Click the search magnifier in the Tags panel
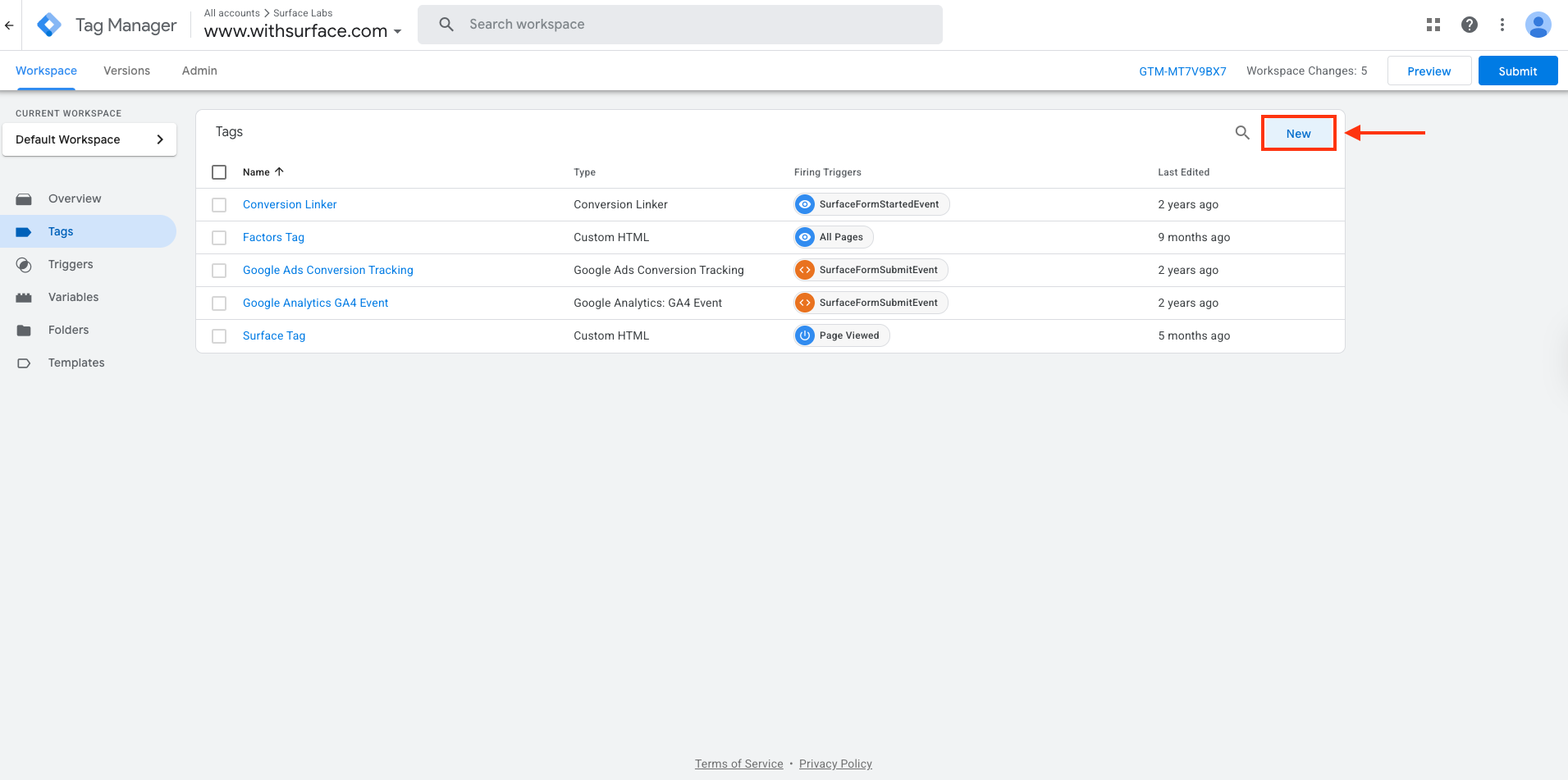Viewport: 1568px width, 780px height. click(x=1241, y=132)
